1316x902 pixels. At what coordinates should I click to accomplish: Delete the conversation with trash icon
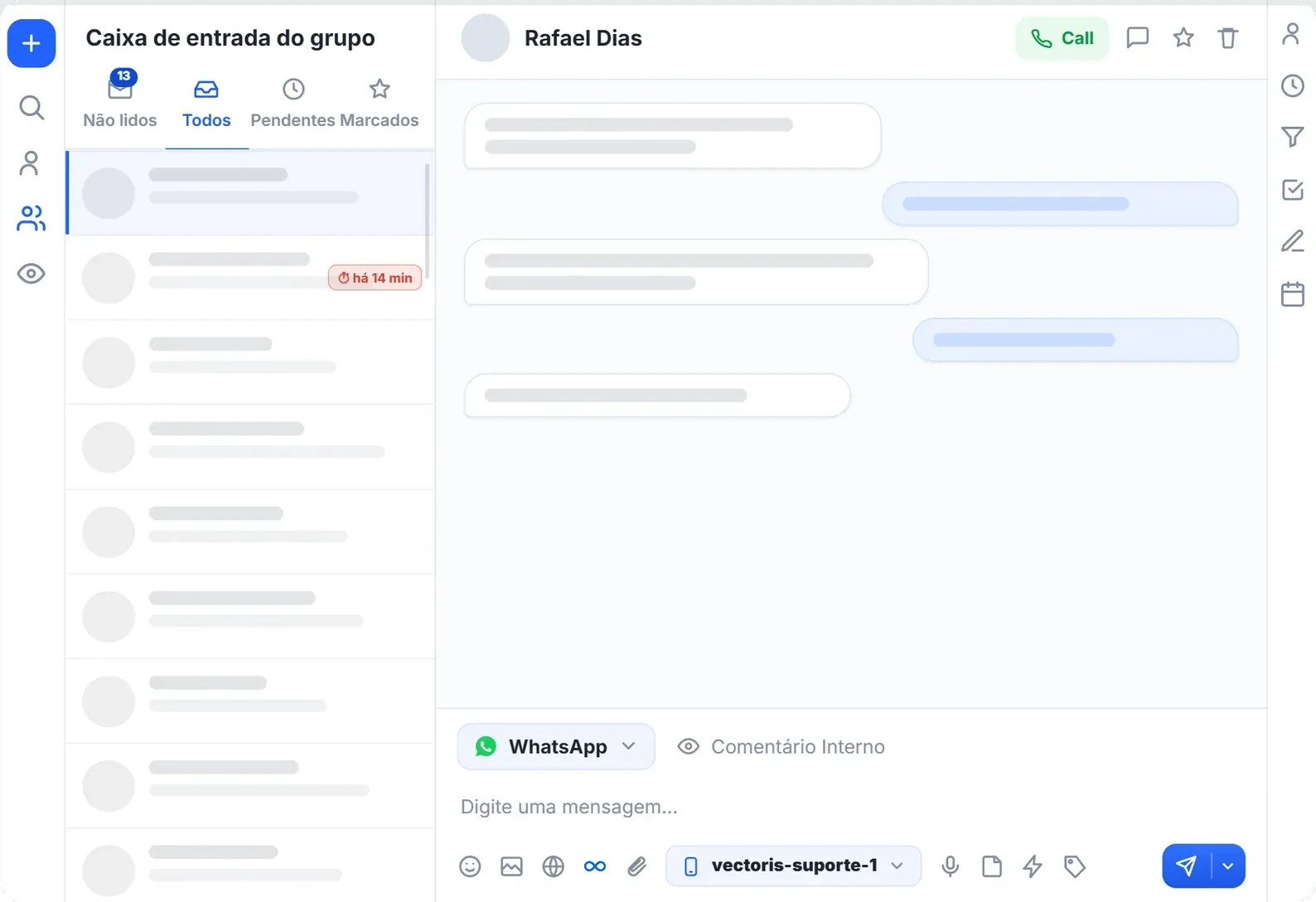pyautogui.click(x=1228, y=38)
